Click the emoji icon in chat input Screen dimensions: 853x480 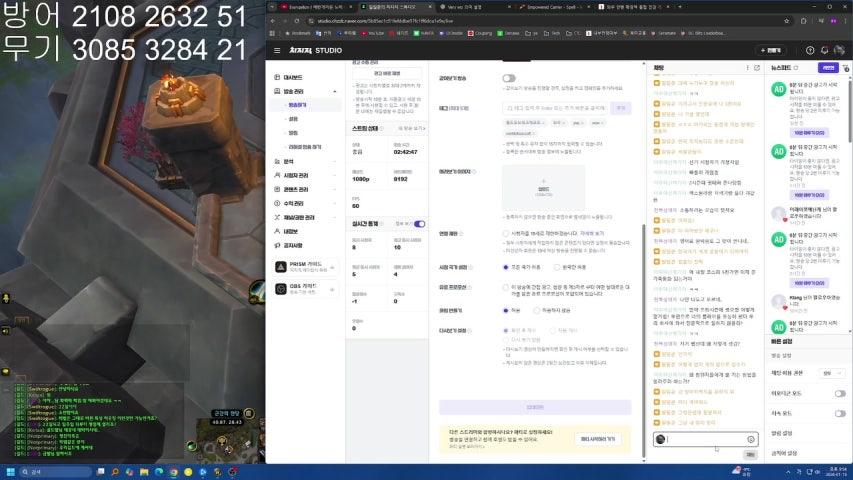[x=750, y=439]
